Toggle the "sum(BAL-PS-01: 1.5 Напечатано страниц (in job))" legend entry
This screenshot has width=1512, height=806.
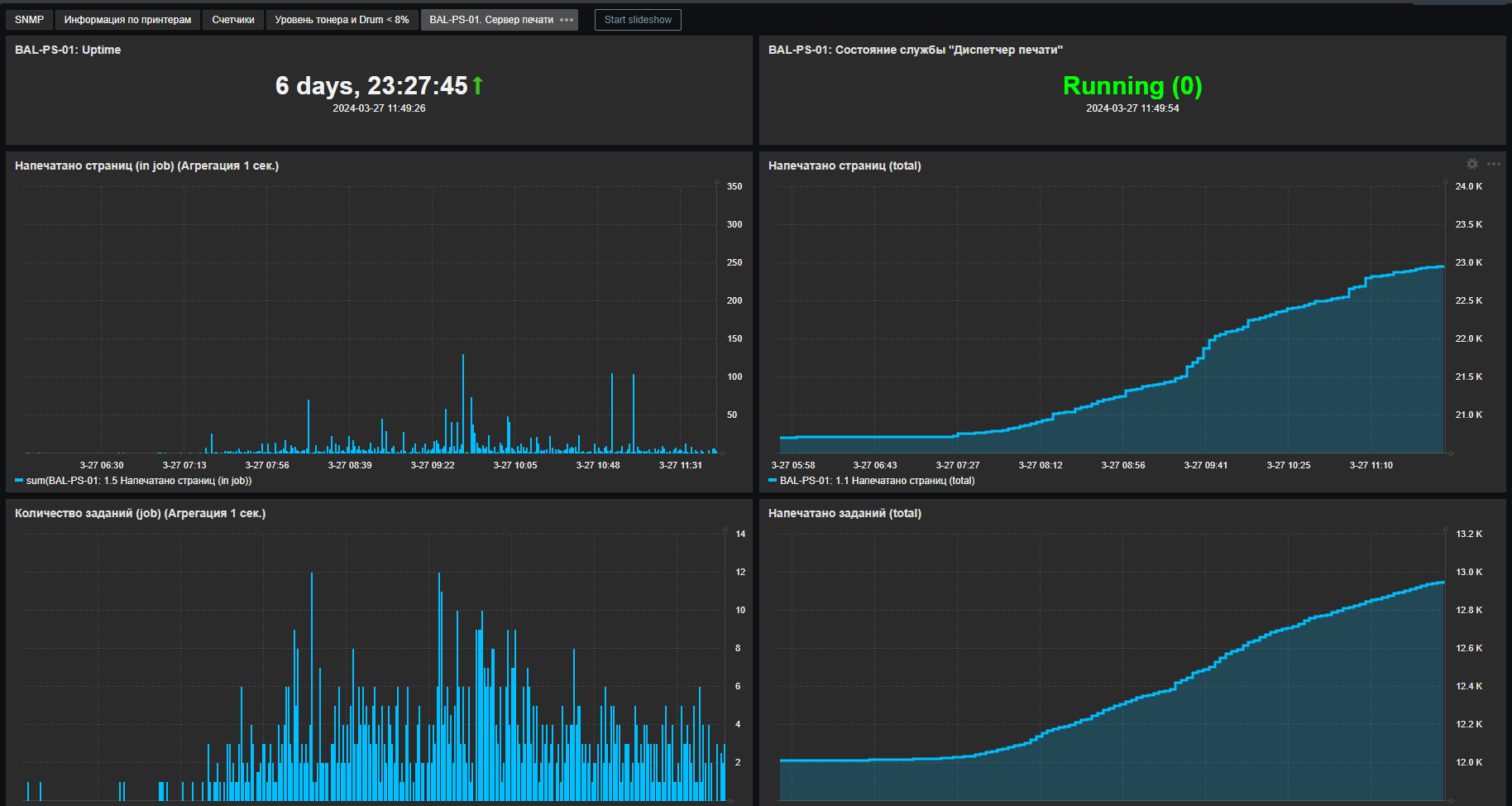(133, 481)
